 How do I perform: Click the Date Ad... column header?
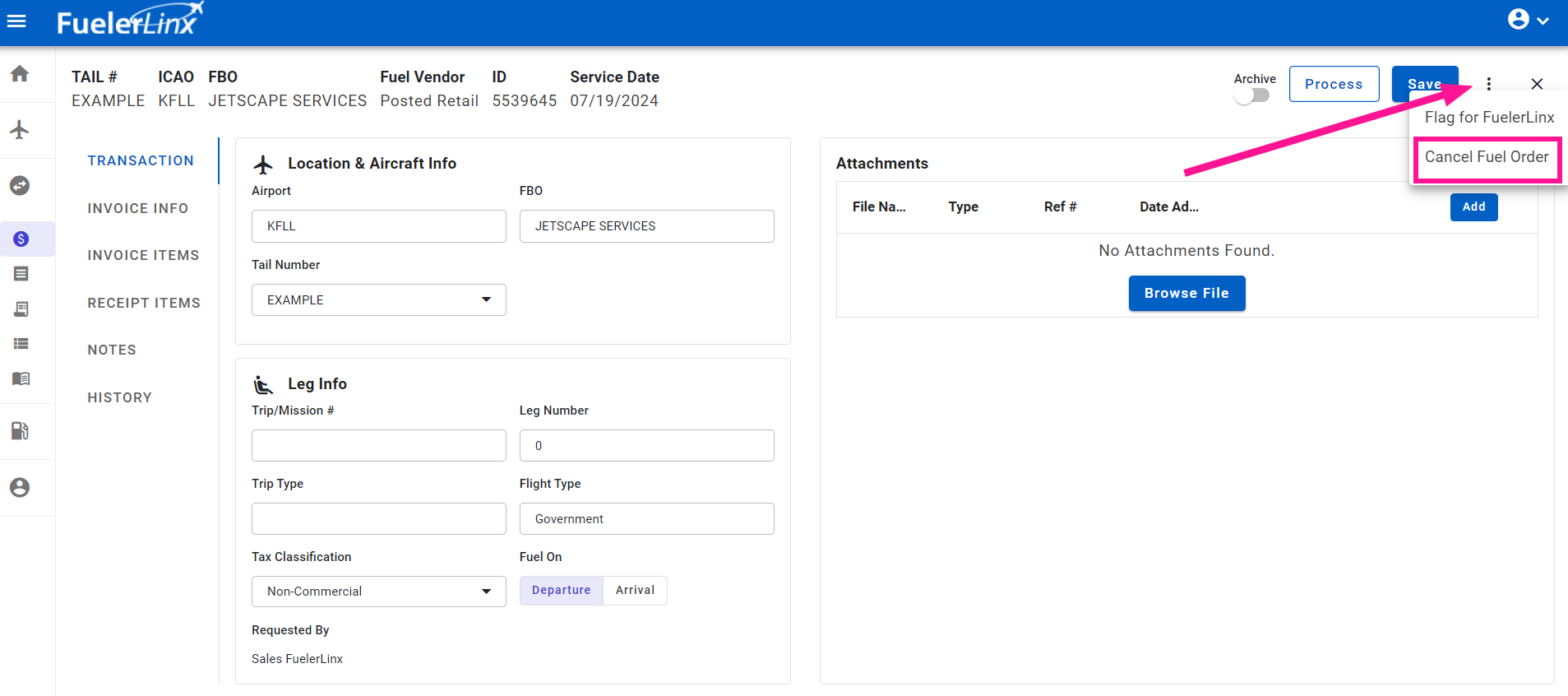pos(1169,207)
